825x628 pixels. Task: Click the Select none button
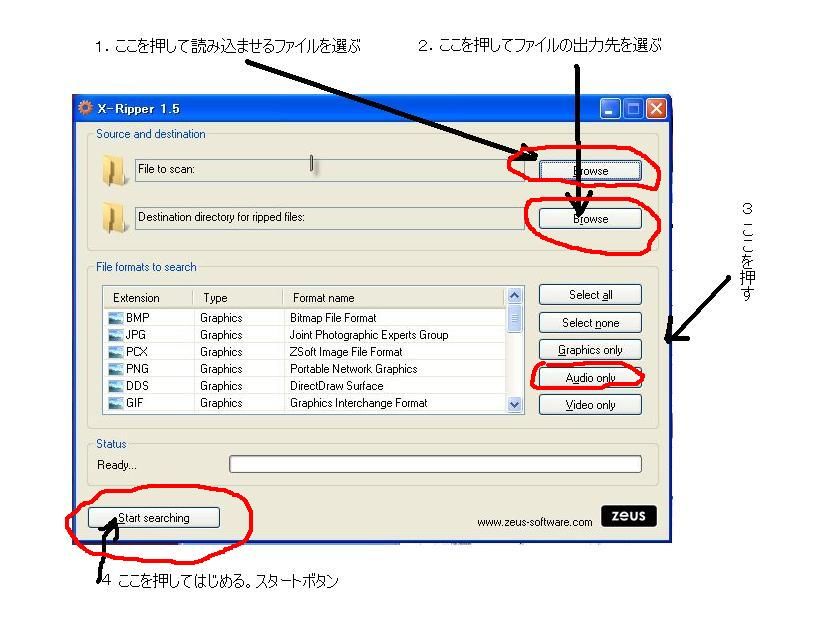pos(590,322)
